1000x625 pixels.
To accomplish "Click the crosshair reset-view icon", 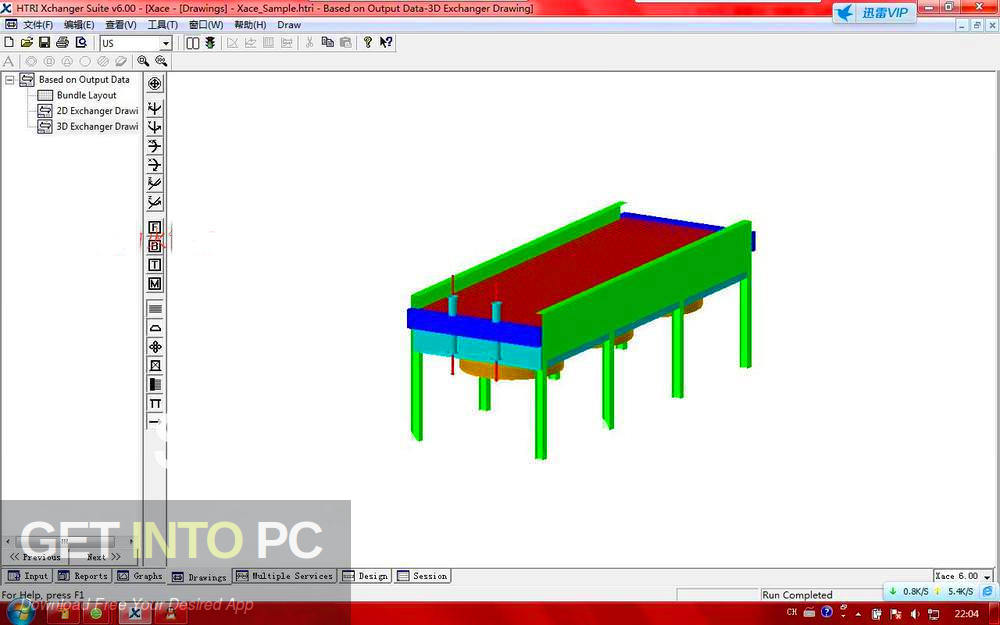I will (154, 84).
